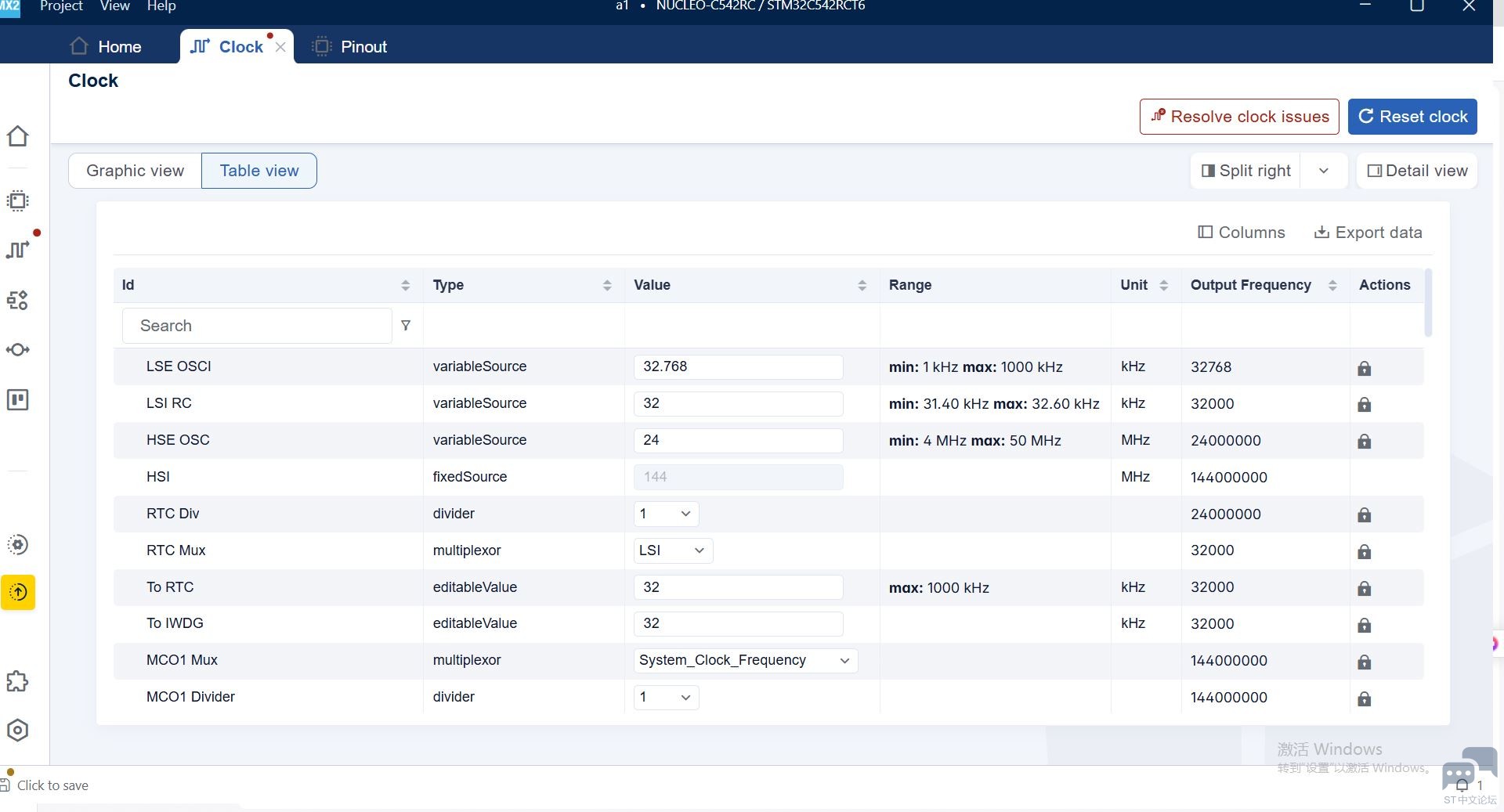Expand Split right chevron menu
Viewport: 1504px width, 812px height.
(x=1324, y=171)
